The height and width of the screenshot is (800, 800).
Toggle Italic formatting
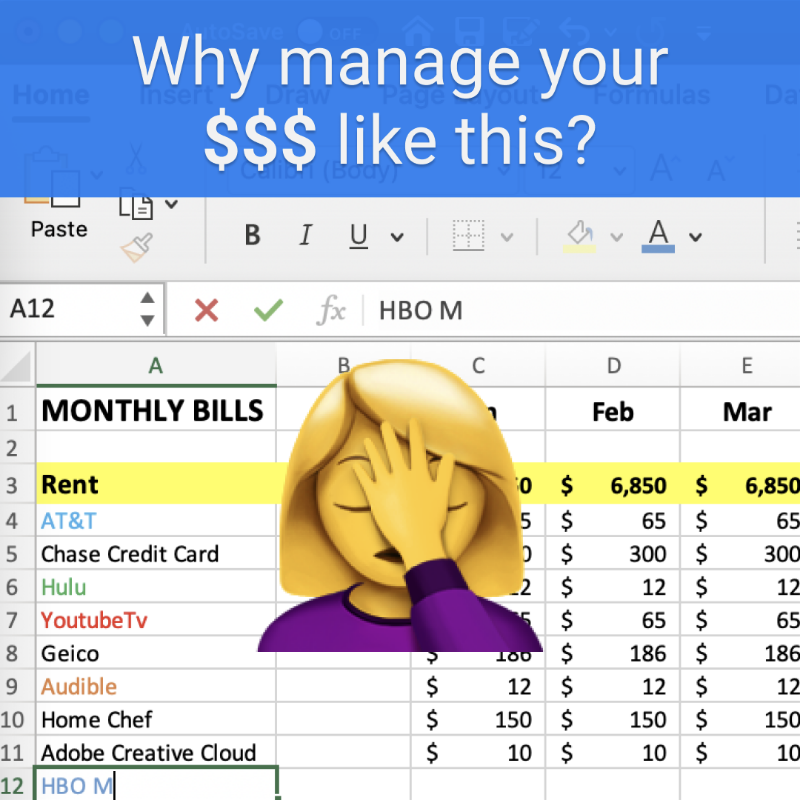point(306,235)
